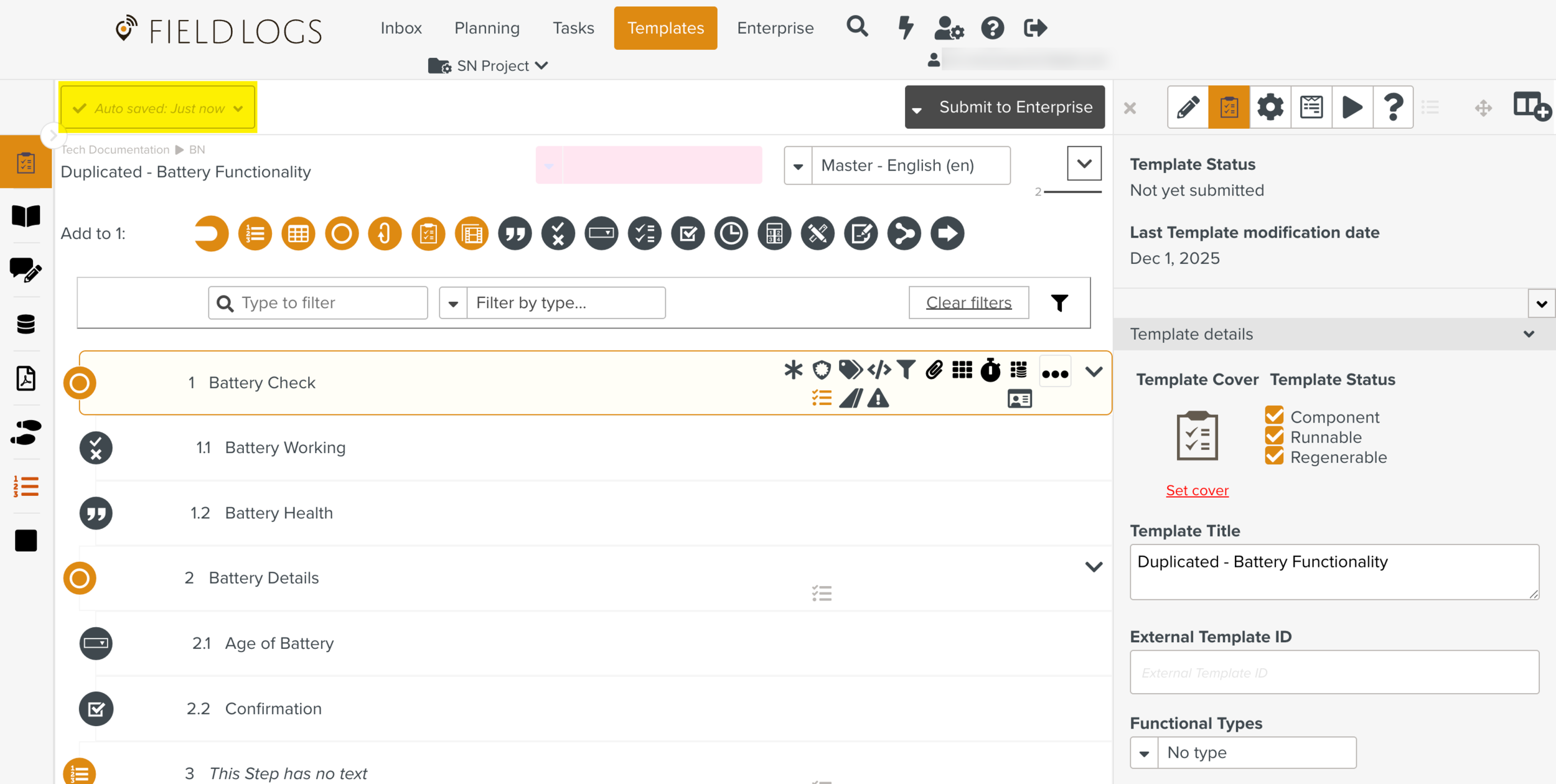Open the Master - English language dropdown
Image resolution: width=1556 pixels, height=784 pixels.
click(897, 166)
